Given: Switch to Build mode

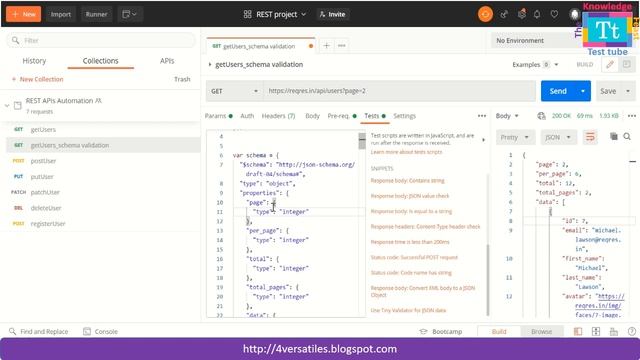Looking at the screenshot, I should (499, 331).
